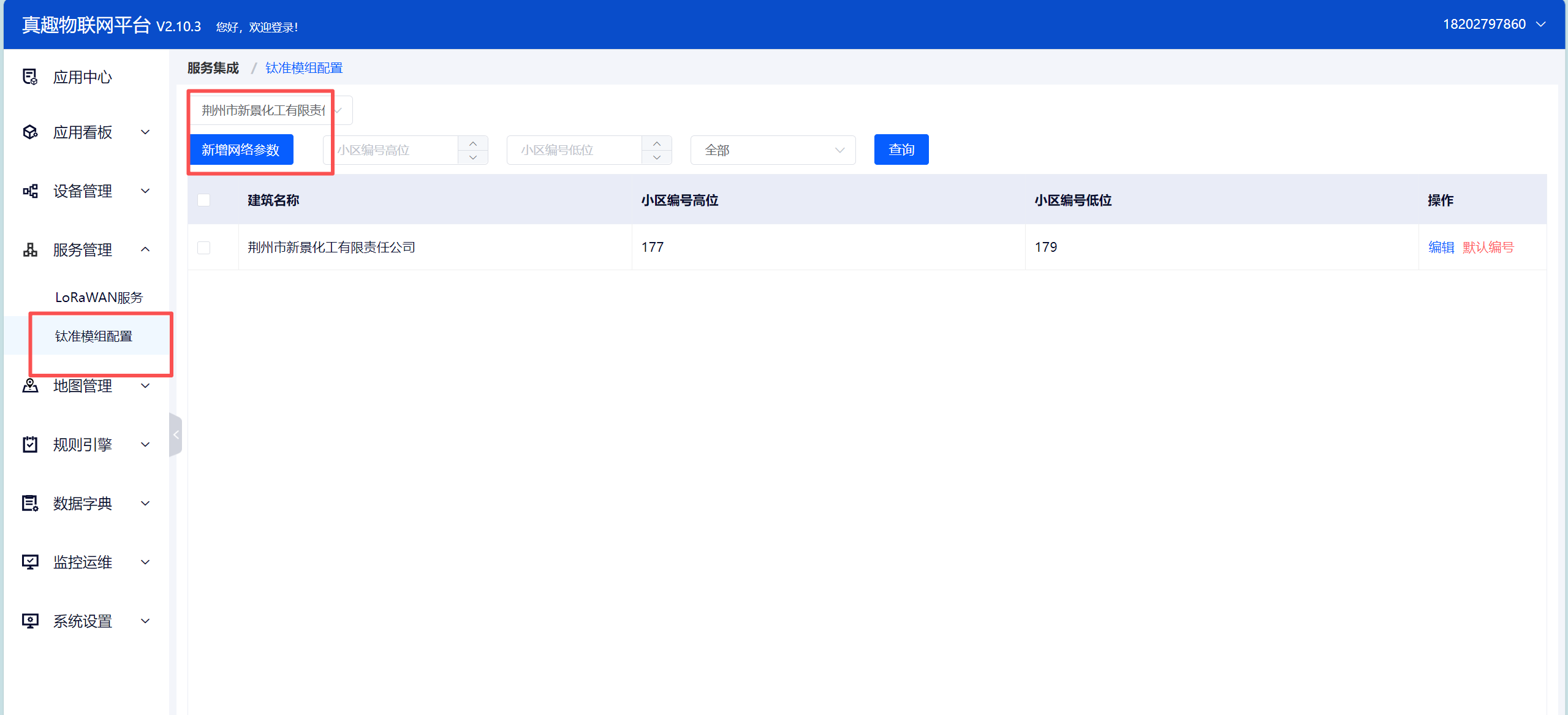Click the 应用看板 cube icon

coord(30,132)
